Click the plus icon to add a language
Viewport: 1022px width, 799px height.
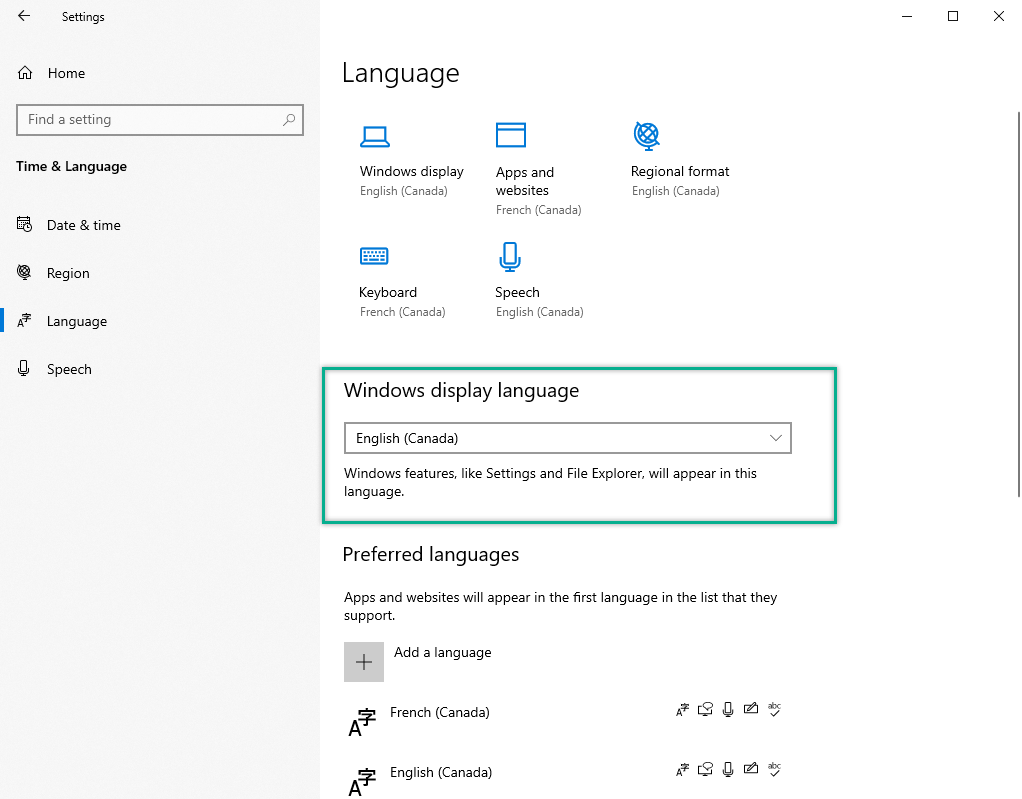point(364,662)
